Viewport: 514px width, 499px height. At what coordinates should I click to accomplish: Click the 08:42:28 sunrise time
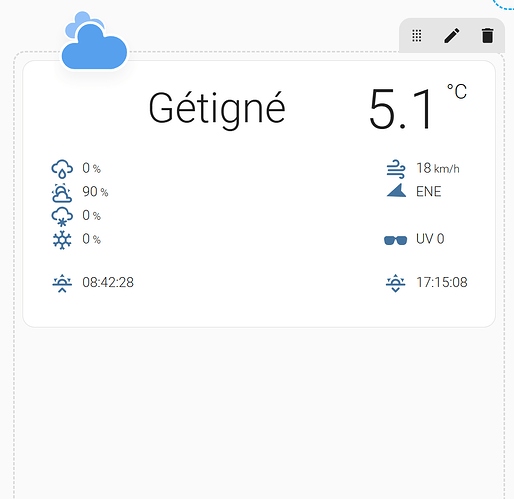click(x=108, y=283)
